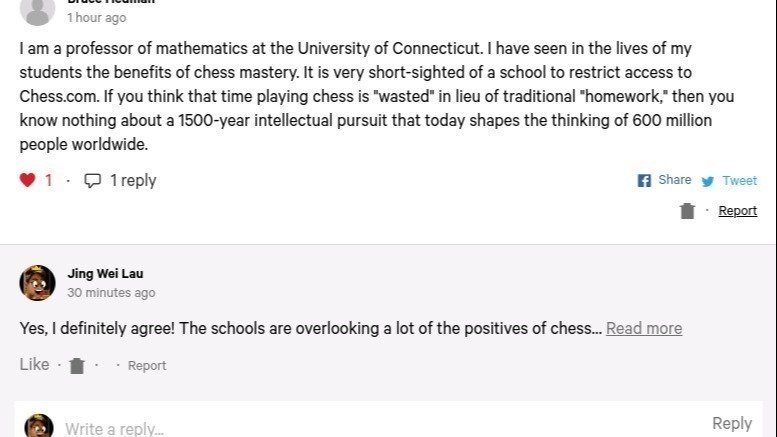Report the mathematics professor's comment

737,211
